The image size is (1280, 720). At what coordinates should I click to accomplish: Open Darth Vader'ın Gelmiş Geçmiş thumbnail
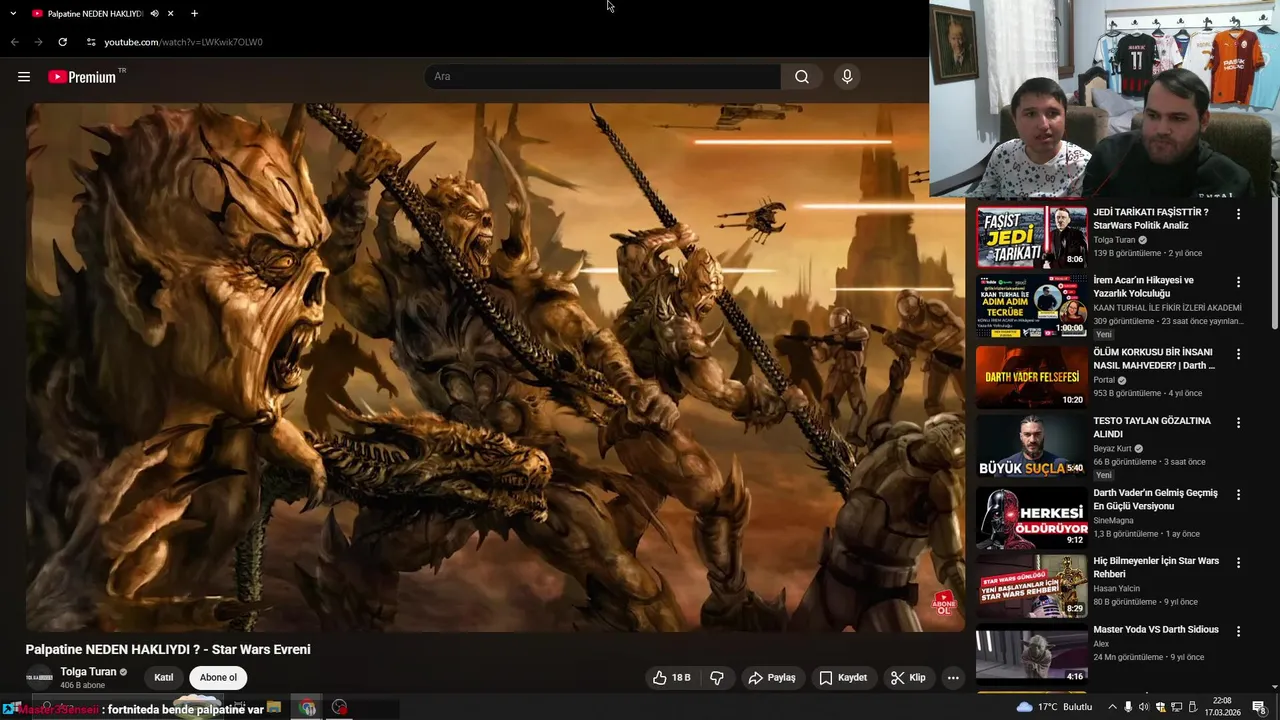click(x=1031, y=518)
